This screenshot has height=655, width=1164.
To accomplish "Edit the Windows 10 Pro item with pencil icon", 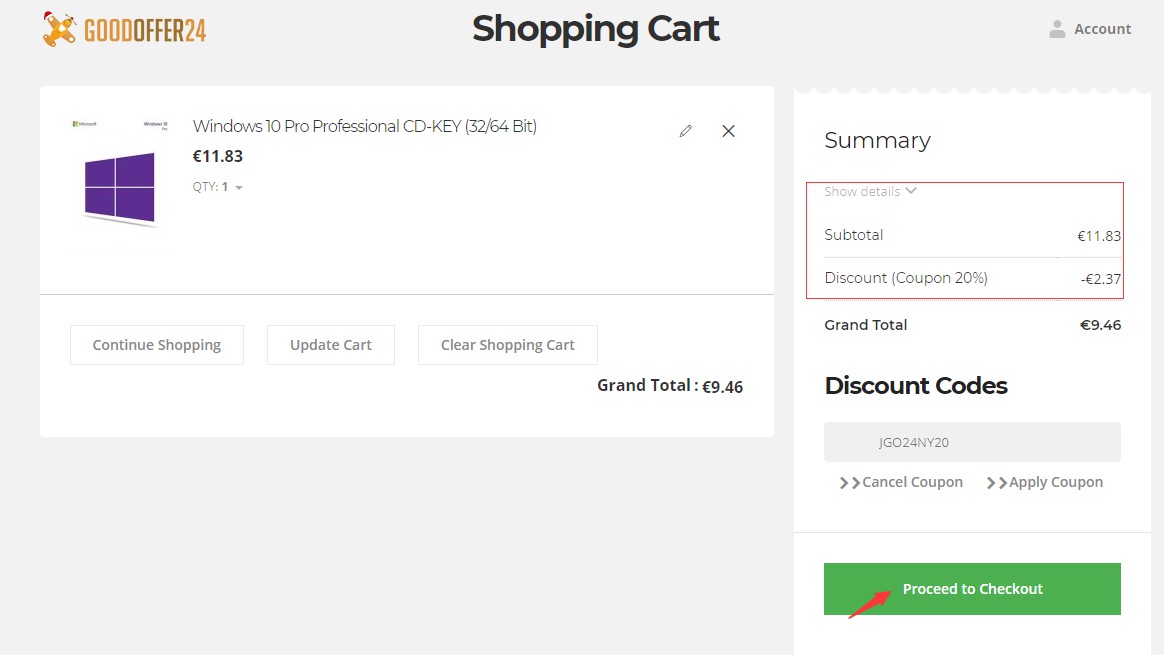I will point(685,131).
